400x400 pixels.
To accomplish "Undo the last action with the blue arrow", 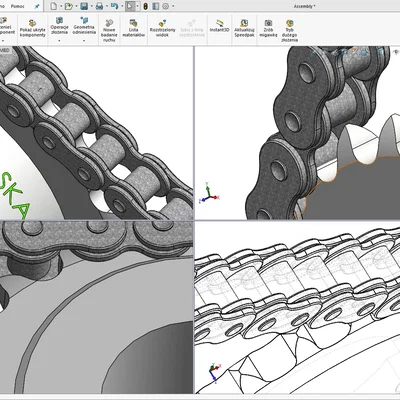I will (x=114, y=6).
